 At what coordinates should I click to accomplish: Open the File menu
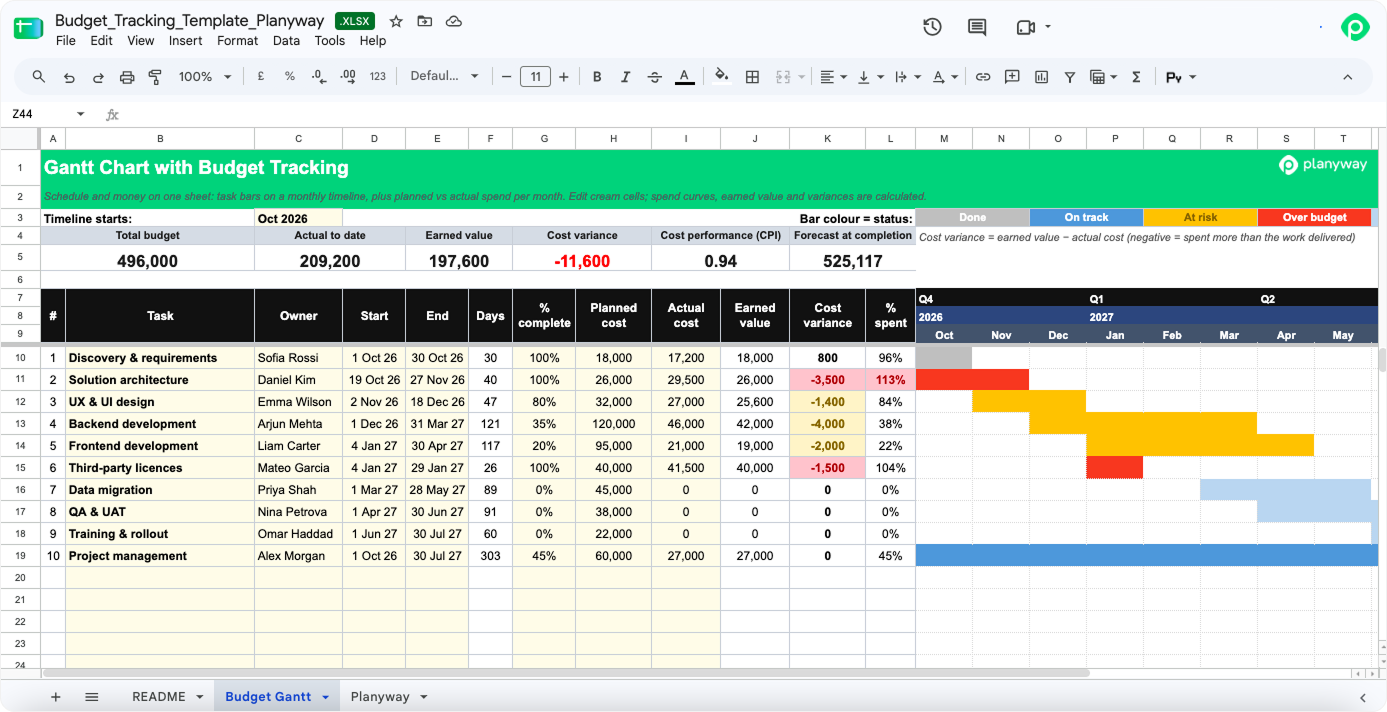tap(66, 41)
